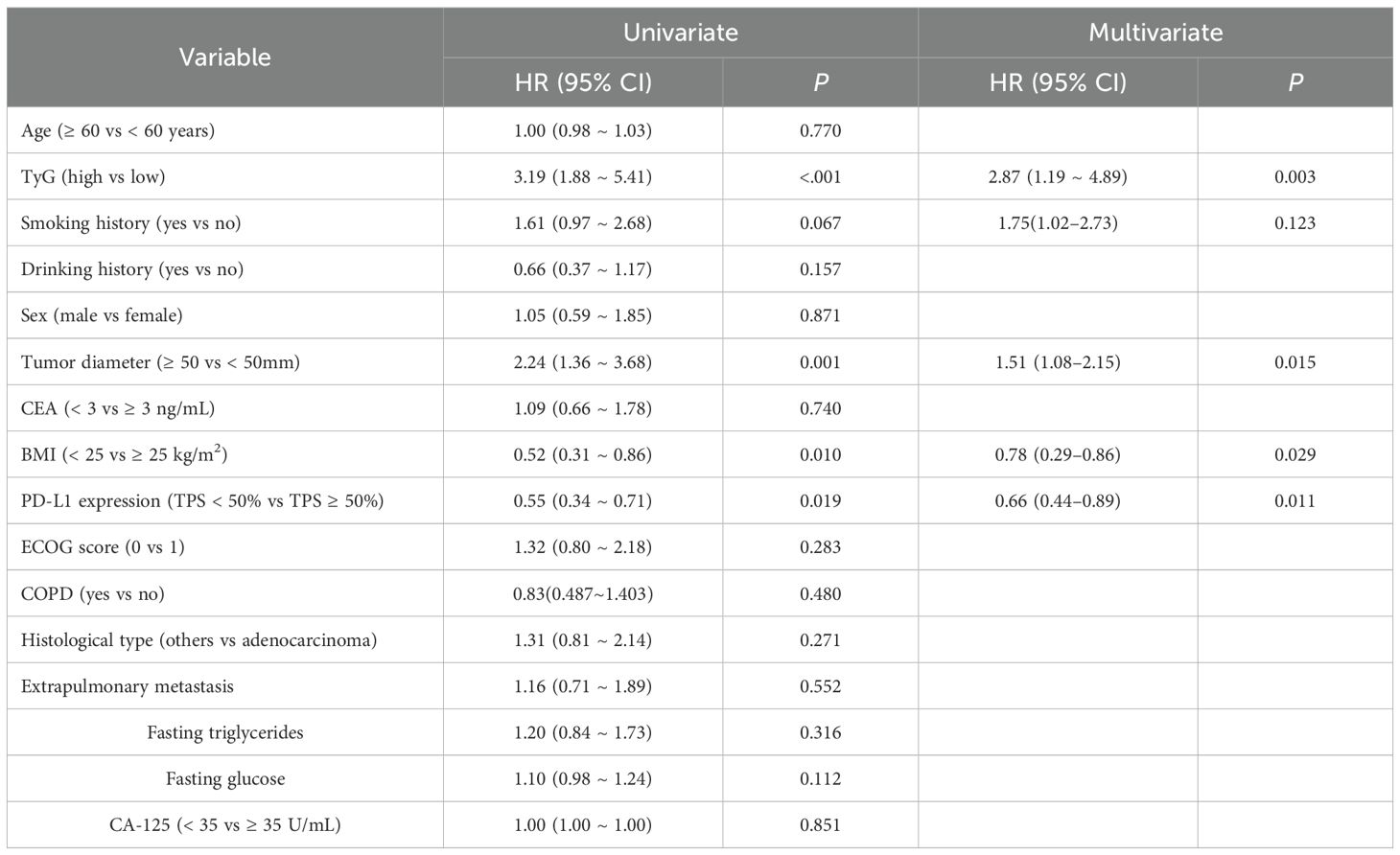Select the ECOG score (0 vs 1) cell
The width and height of the screenshot is (1400, 855).
[103, 547]
